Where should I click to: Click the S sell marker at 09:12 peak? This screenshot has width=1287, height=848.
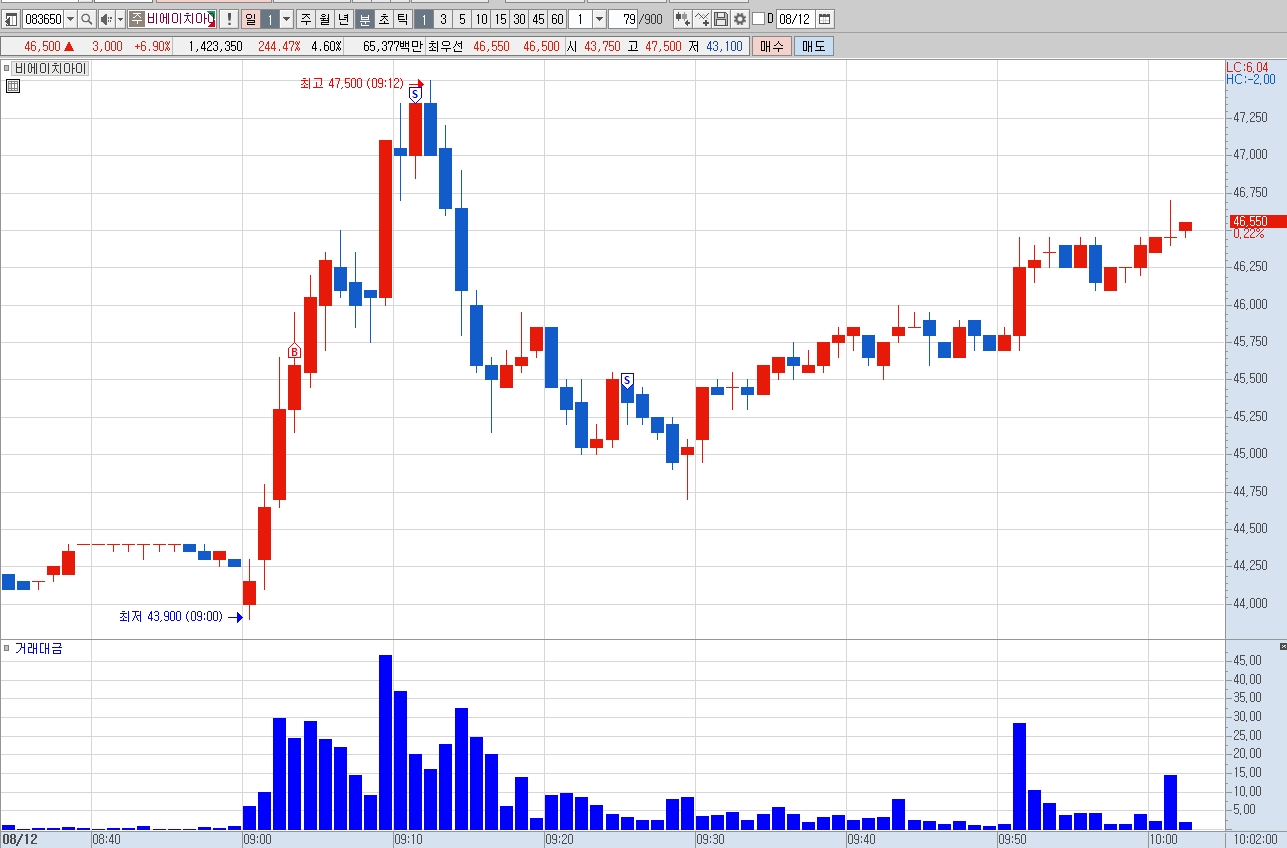[x=414, y=94]
